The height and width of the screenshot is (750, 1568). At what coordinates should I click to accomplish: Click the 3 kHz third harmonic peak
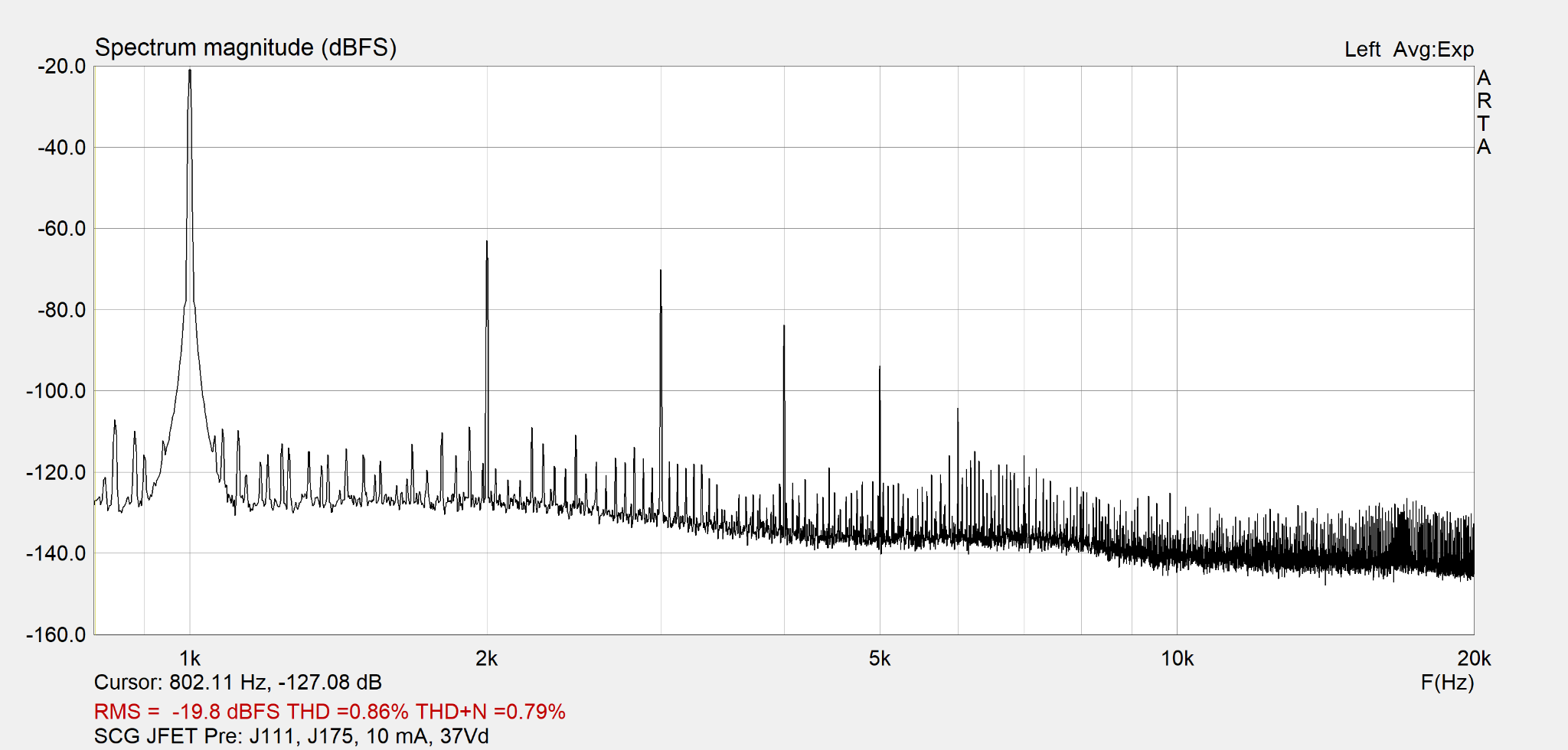(x=661, y=272)
